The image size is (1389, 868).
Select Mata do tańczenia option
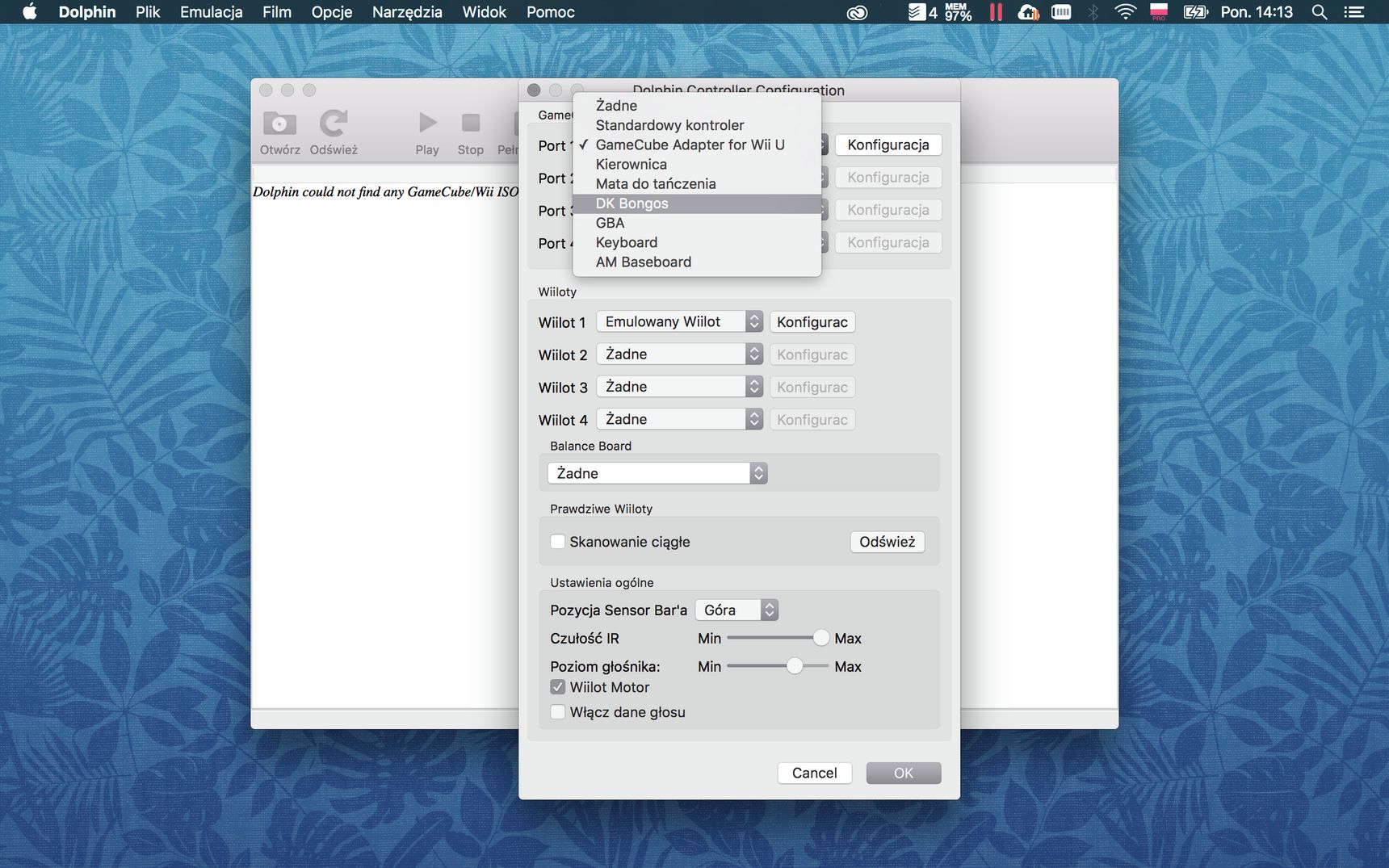pos(697,183)
